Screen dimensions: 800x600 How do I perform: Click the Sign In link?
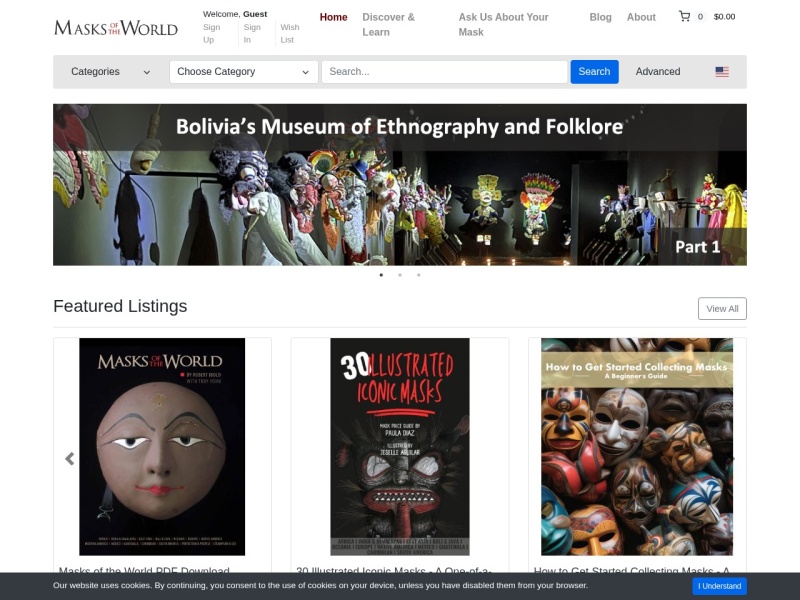(x=252, y=34)
